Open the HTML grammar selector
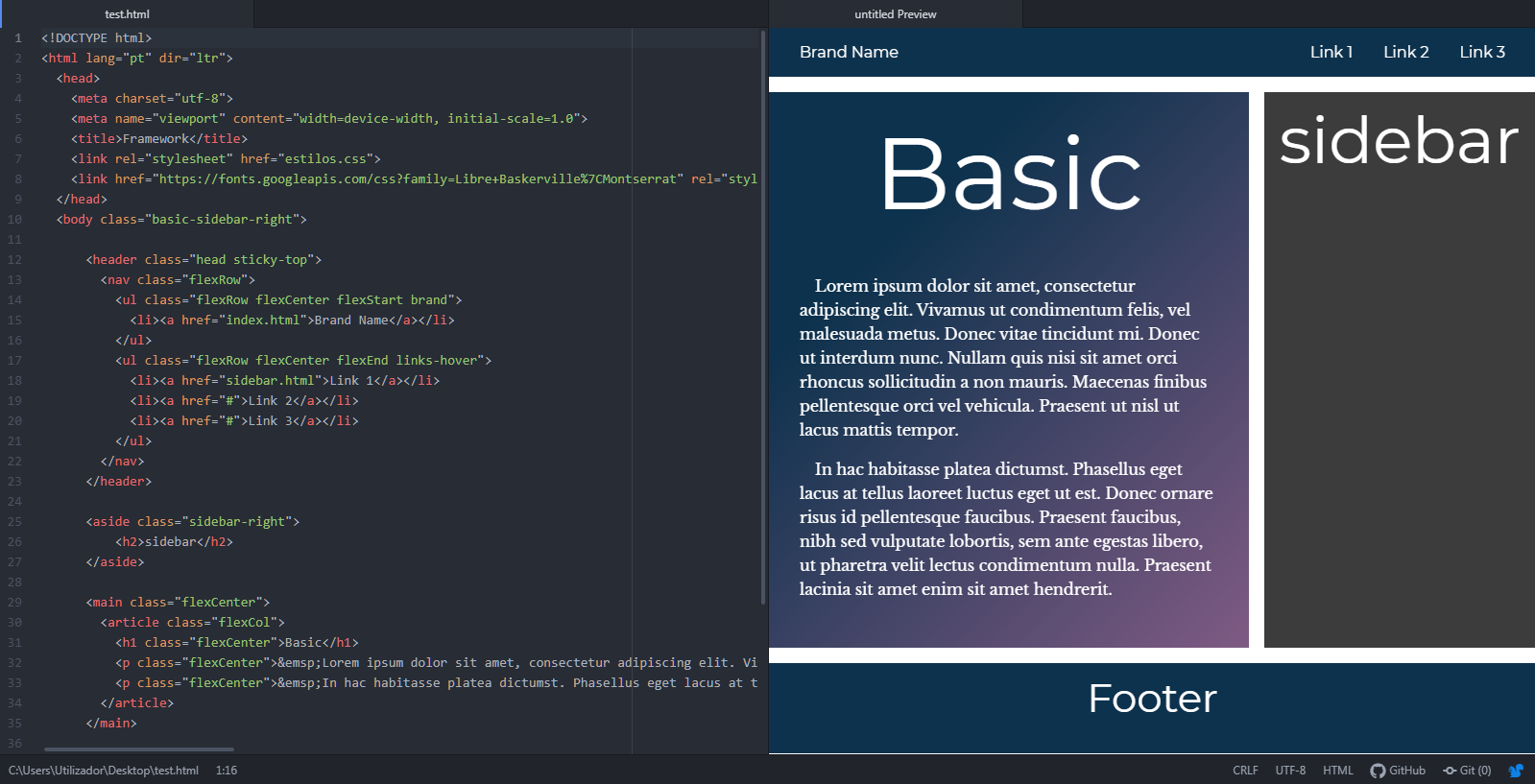The height and width of the screenshot is (784, 1535). tap(1338, 771)
